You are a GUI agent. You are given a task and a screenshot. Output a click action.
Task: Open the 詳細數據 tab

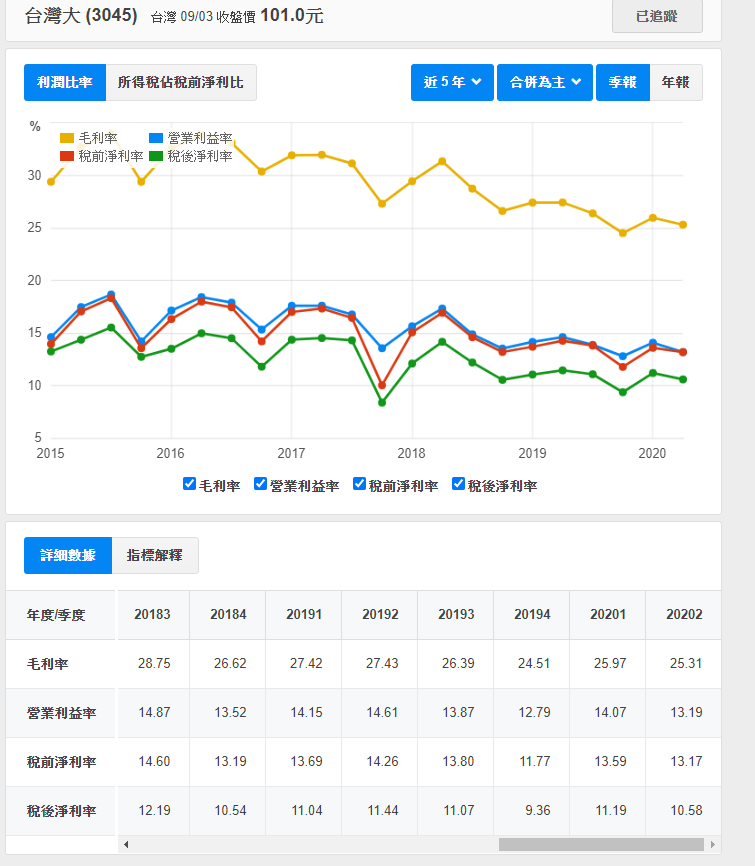click(68, 555)
